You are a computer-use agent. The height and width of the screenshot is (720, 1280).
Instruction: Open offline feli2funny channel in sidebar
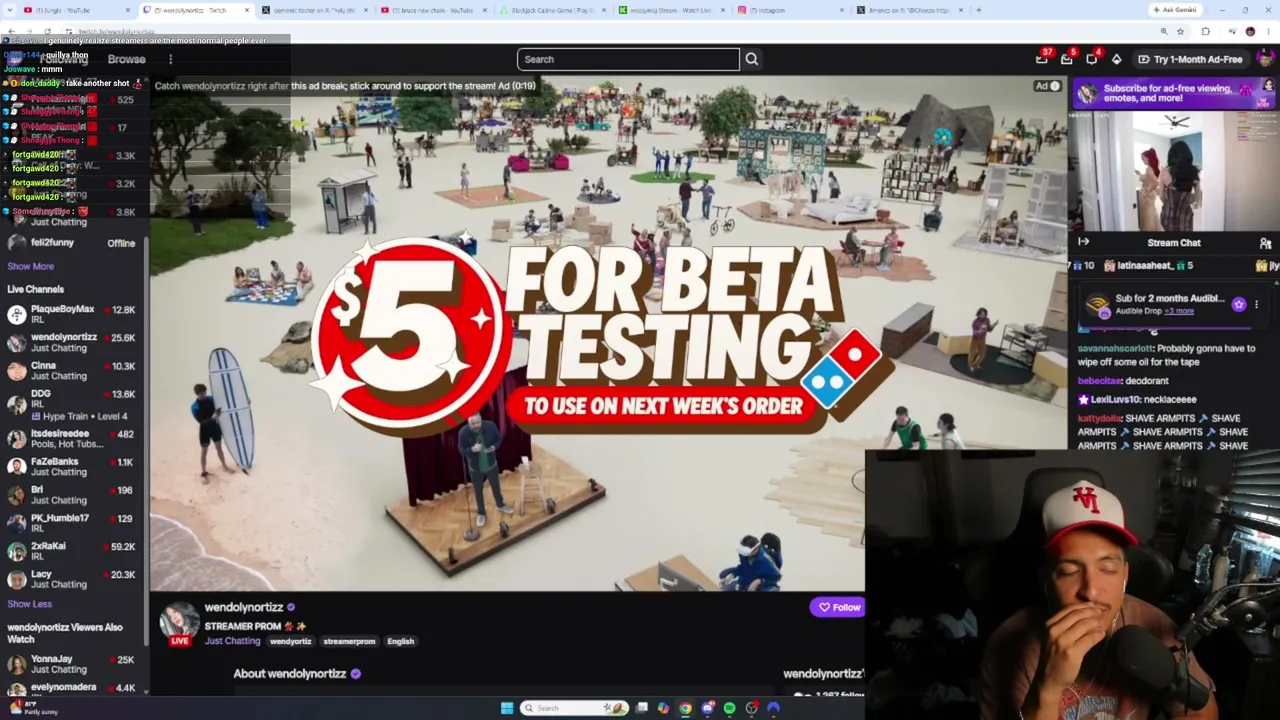click(x=74, y=243)
